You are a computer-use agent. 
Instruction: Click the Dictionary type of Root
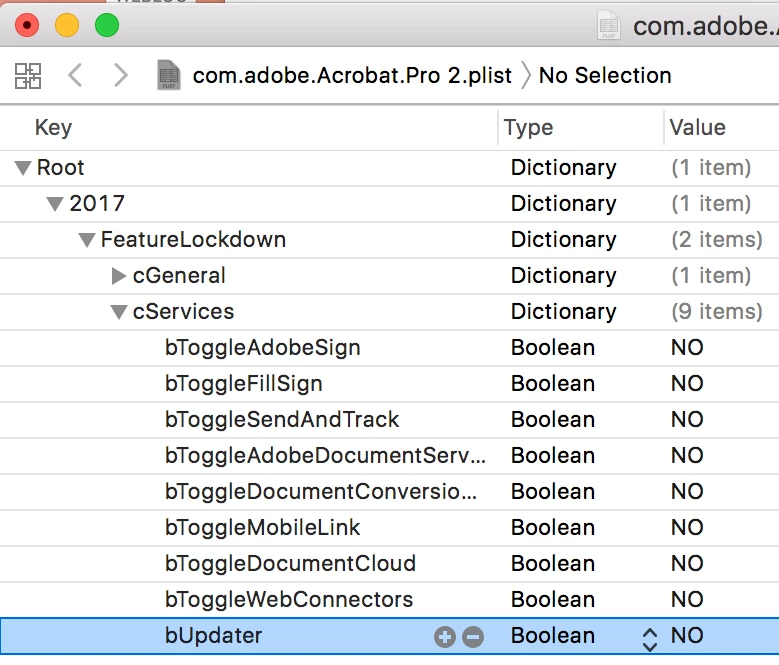pyautogui.click(x=563, y=168)
